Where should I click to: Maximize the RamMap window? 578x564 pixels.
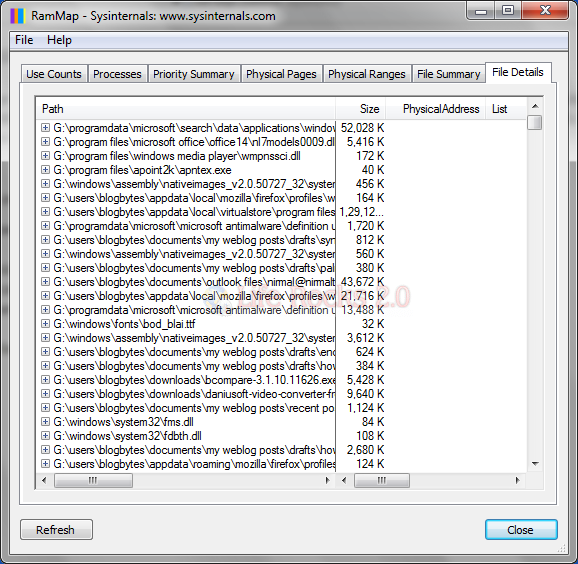pyautogui.click(x=508, y=11)
